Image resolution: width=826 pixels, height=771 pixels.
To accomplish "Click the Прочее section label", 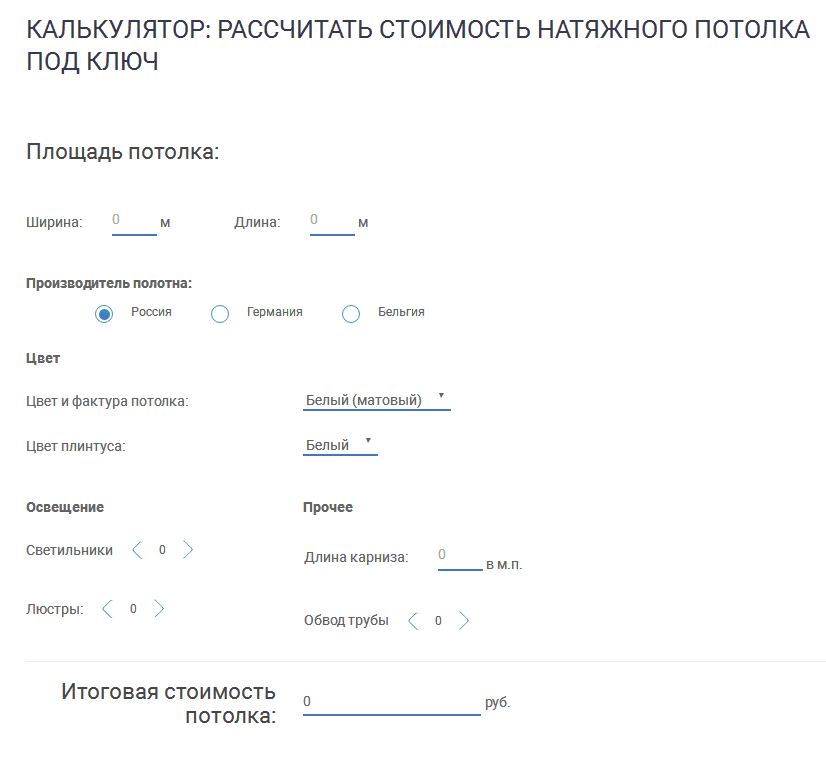I will [327, 507].
